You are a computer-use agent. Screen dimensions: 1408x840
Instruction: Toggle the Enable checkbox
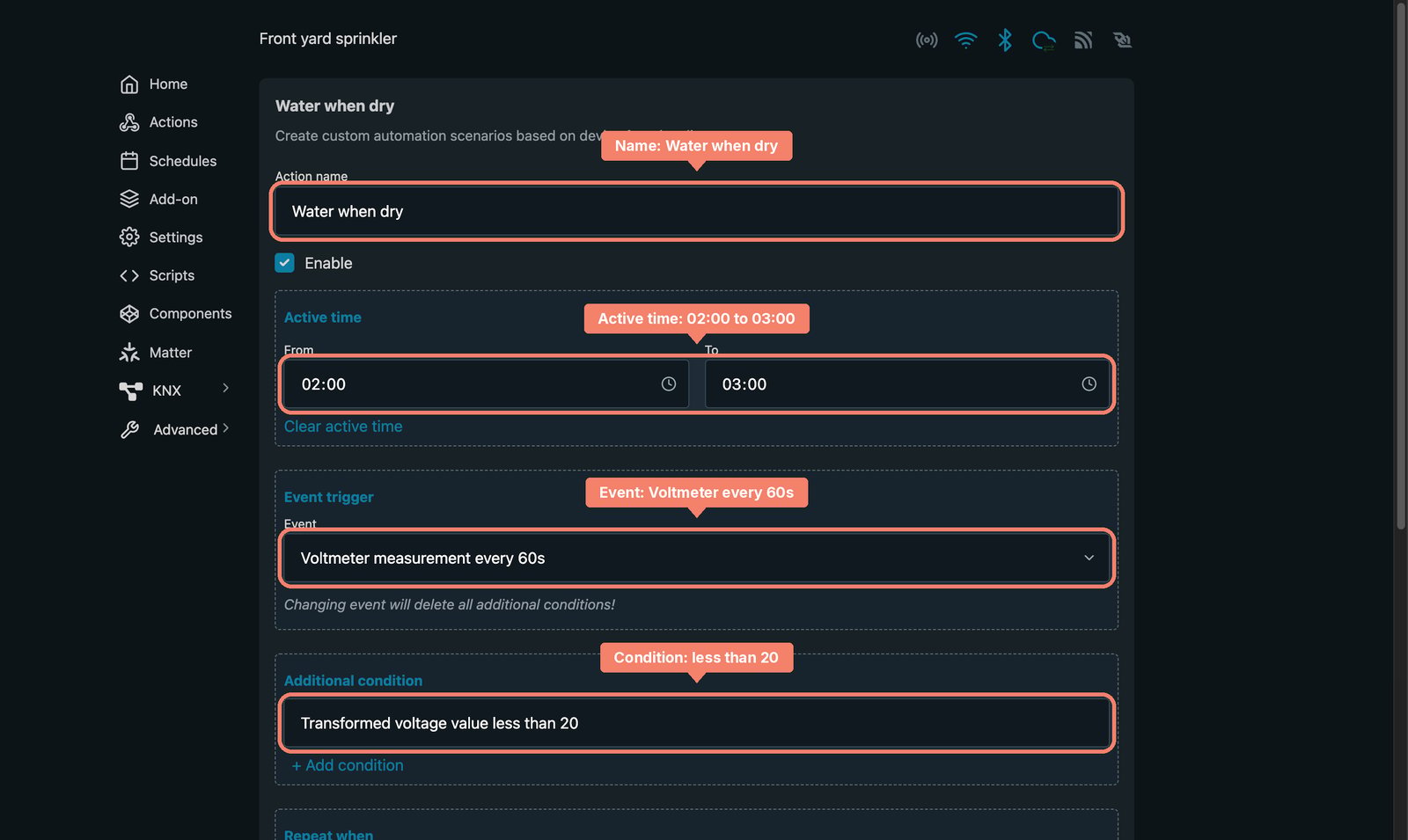[285, 263]
